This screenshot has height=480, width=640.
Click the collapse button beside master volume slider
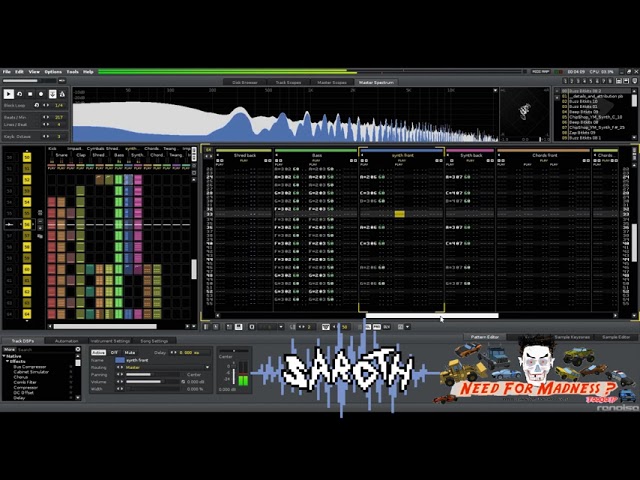(x=62, y=80)
